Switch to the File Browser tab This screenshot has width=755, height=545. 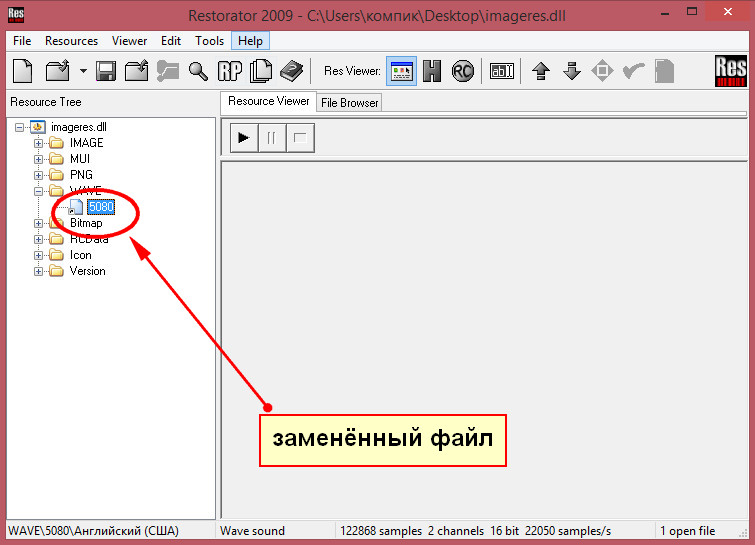349,103
